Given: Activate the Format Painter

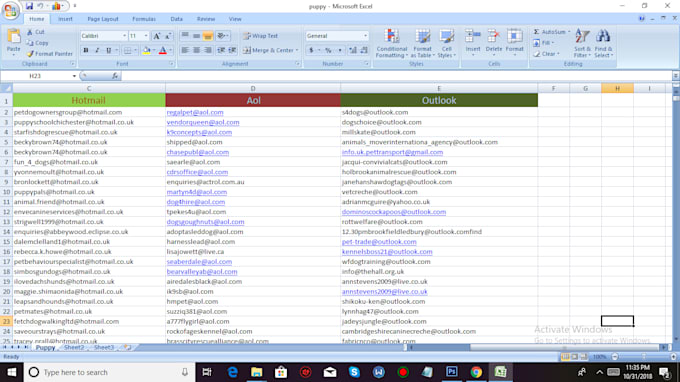Looking at the screenshot, I should tap(49, 54).
